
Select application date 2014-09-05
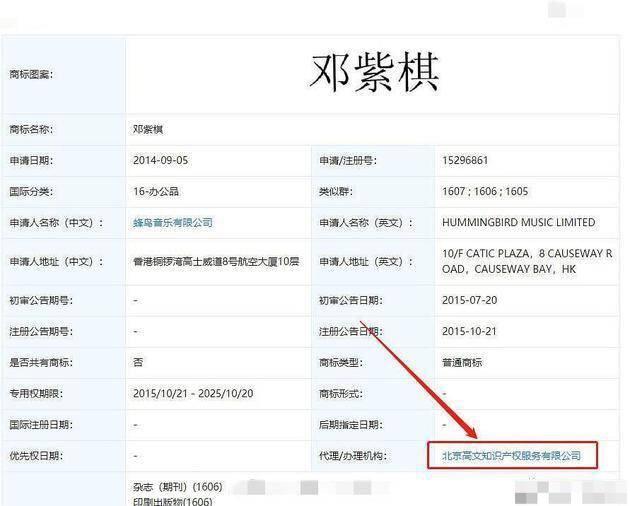pyautogui.click(x=160, y=160)
